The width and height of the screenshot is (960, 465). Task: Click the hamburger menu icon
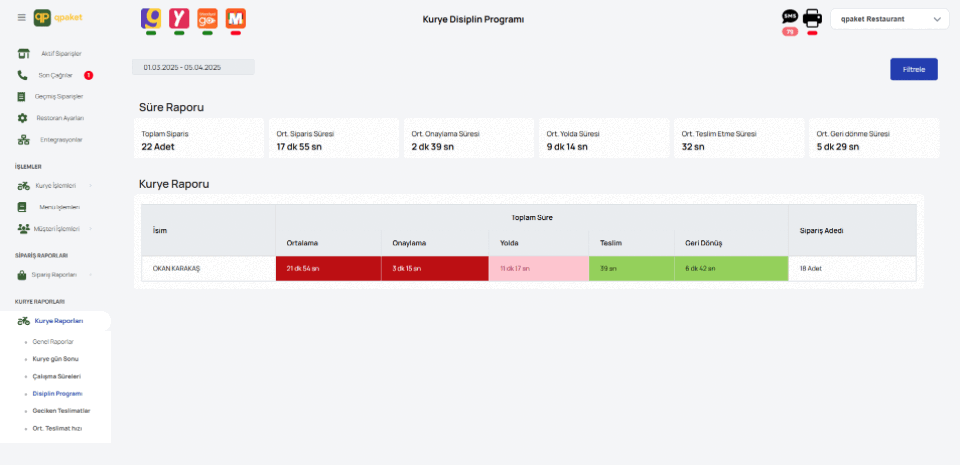tap(22, 18)
